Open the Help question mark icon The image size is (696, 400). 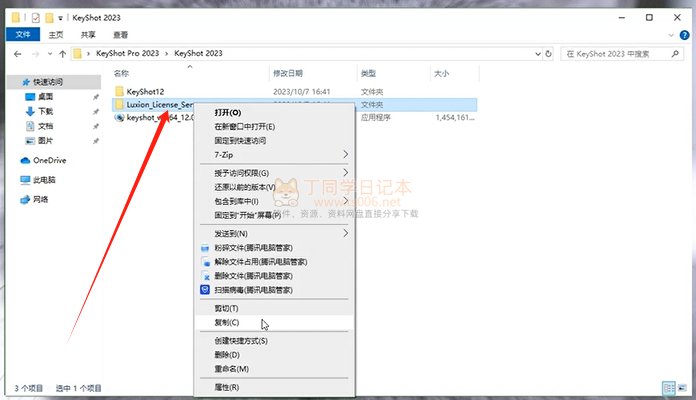point(684,35)
